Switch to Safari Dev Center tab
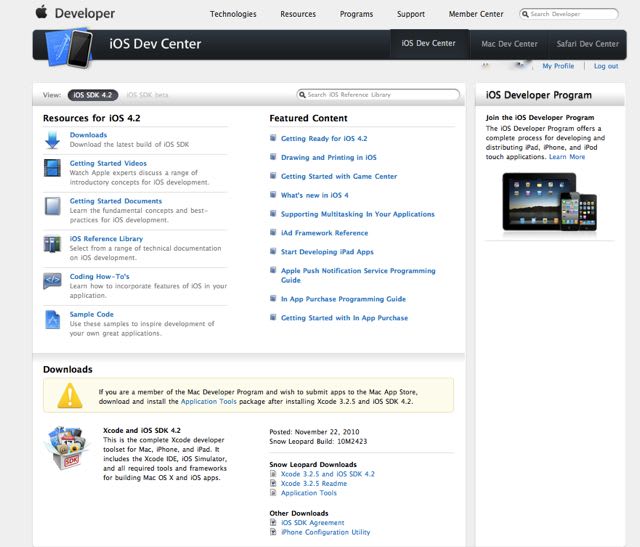This screenshot has width=640, height=547. coord(587,44)
